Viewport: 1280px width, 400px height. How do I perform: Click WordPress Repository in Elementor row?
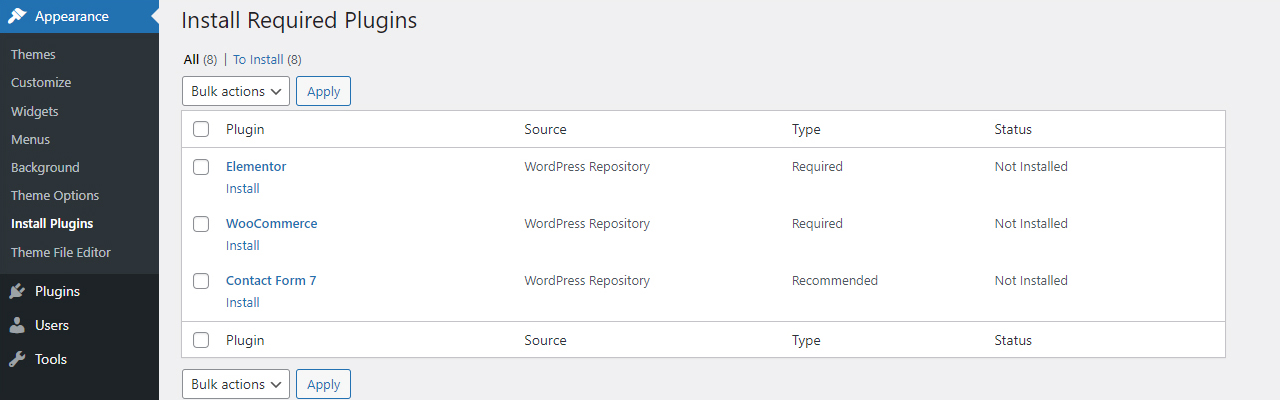(x=587, y=167)
